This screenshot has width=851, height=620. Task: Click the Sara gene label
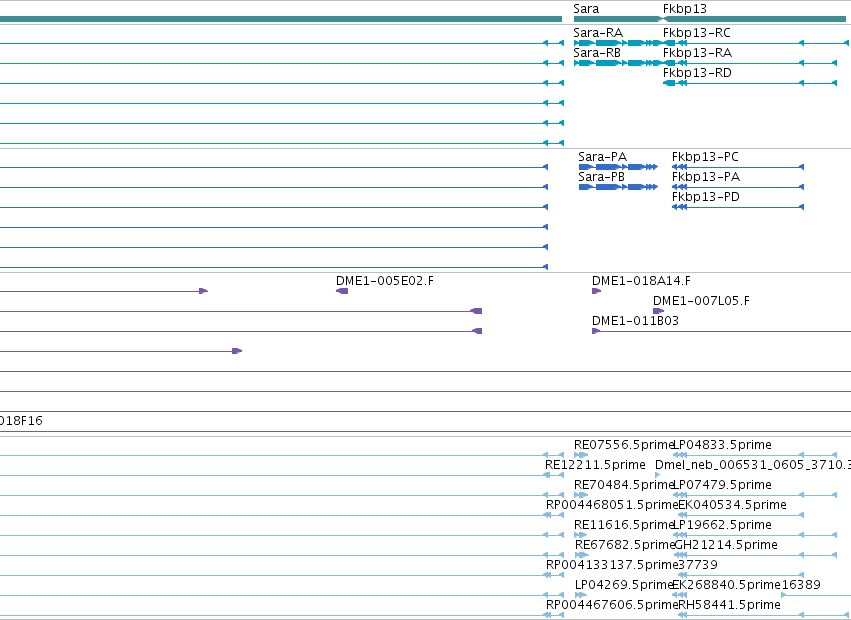pos(586,9)
